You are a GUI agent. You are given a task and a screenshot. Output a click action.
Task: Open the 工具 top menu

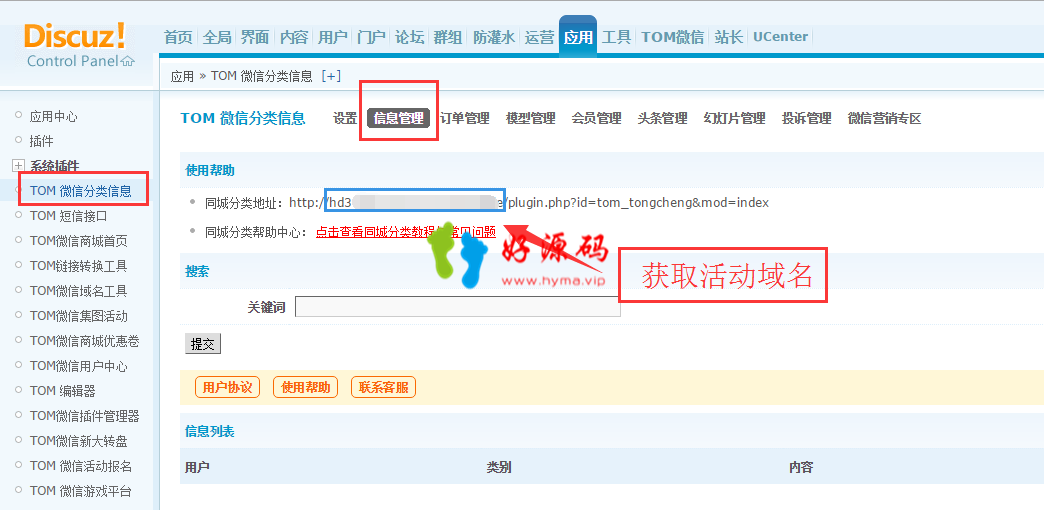point(617,37)
